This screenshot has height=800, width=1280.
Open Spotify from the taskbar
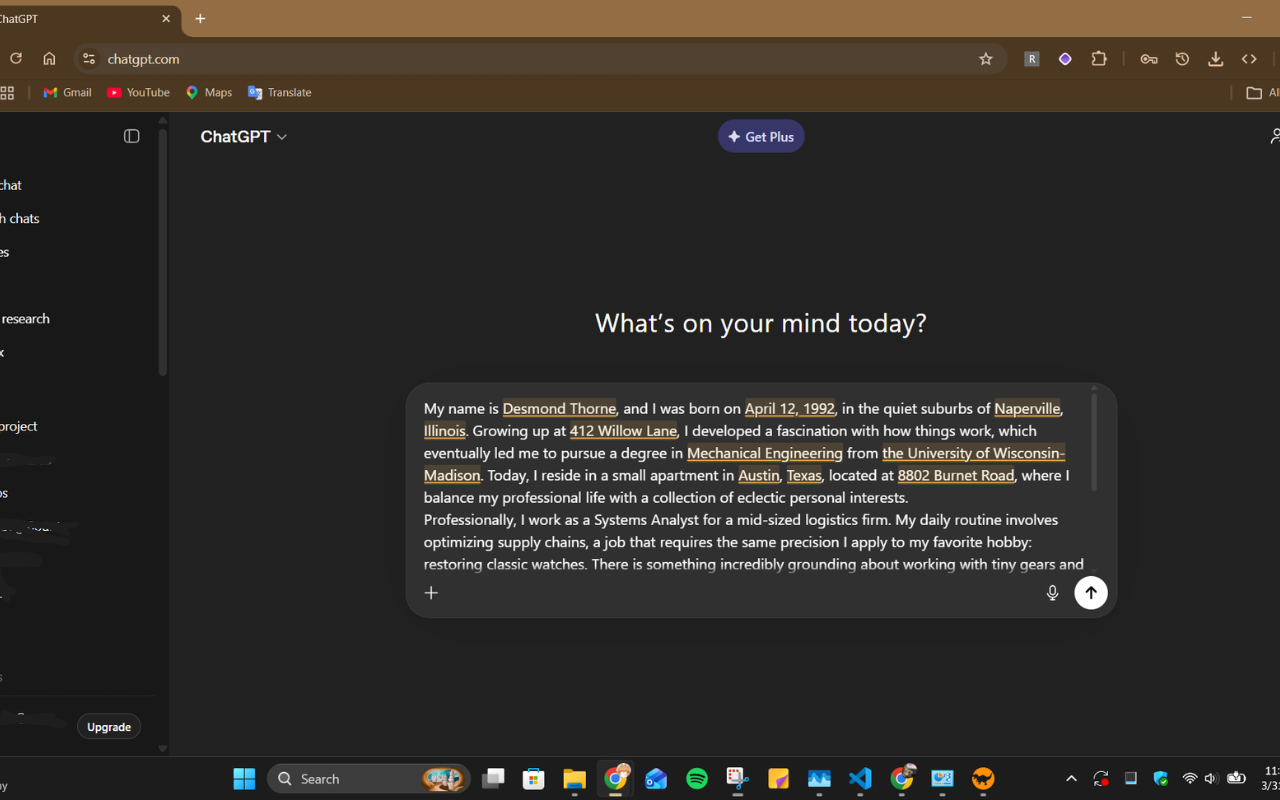tap(697, 779)
